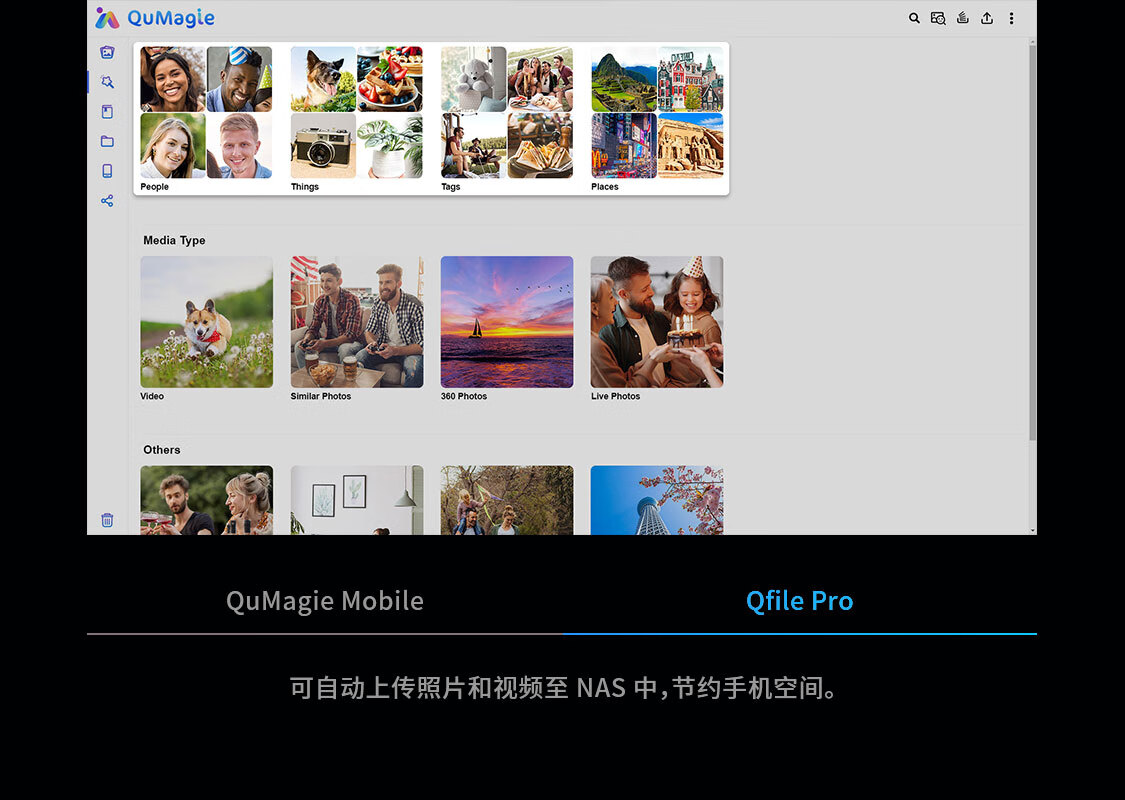Open the Things category label

point(304,187)
